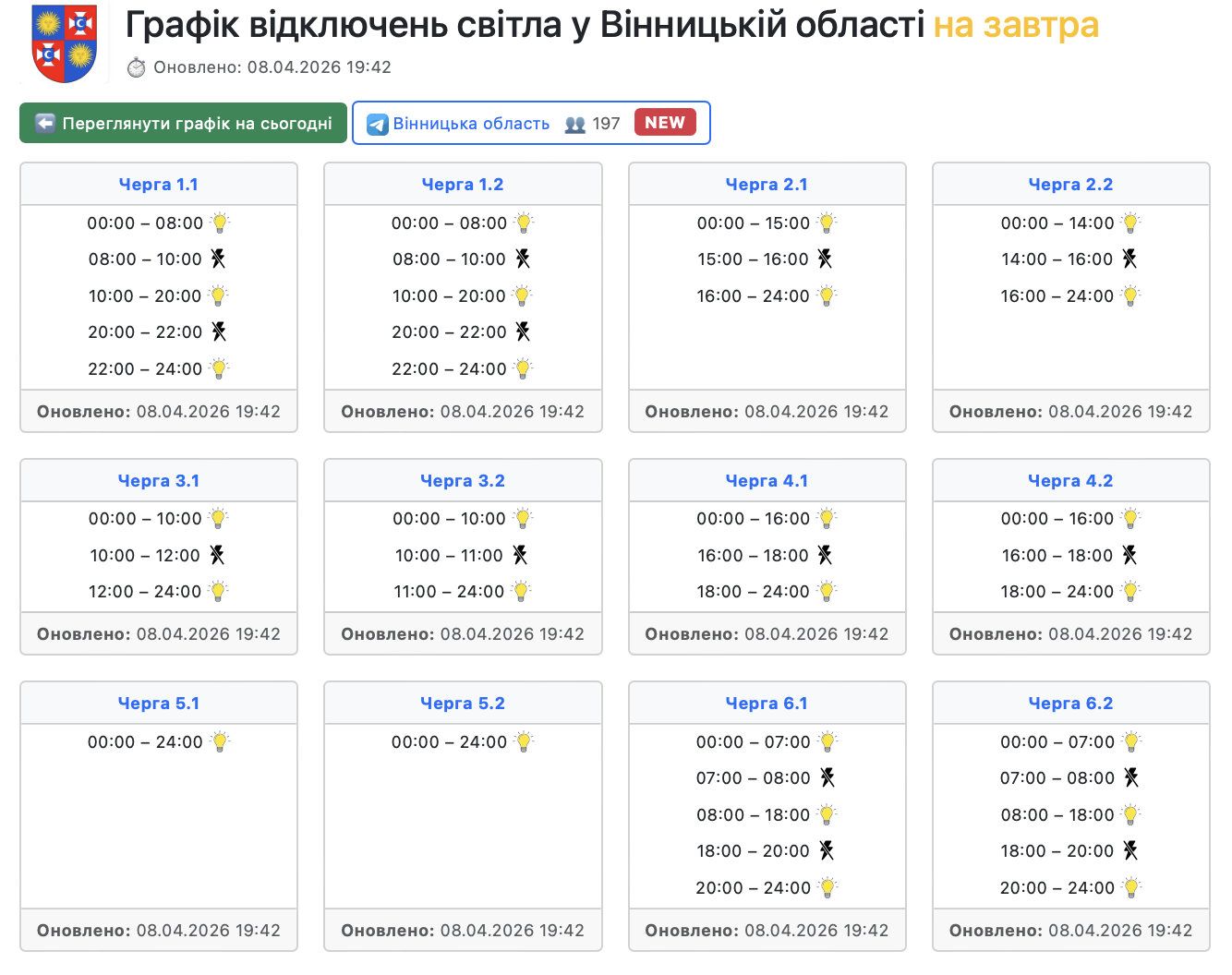This screenshot has height=975, width=1232.
Task: Click the Vinnytsia region coat of arms logo
Action: (x=64, y=42)
